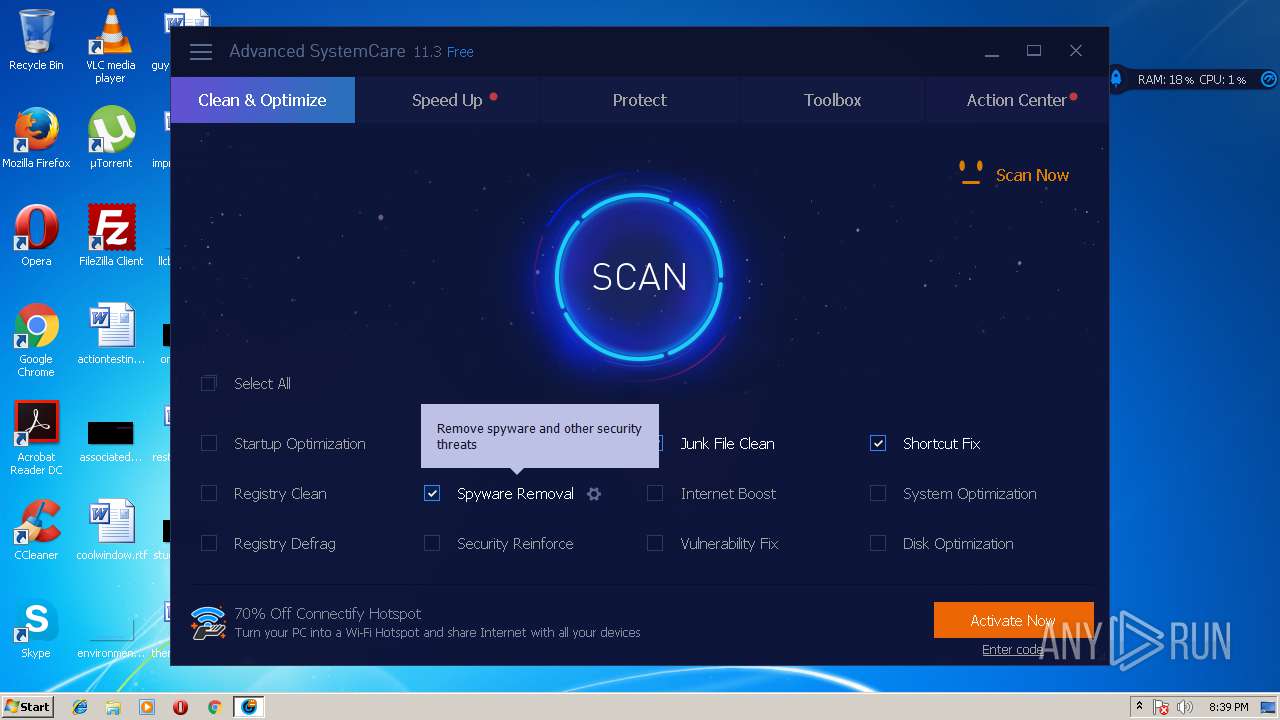Image resolution: width=1280 pixels, height=720 pixels.
Task: Show hidden system tray icons
Action: [1139, 707]
